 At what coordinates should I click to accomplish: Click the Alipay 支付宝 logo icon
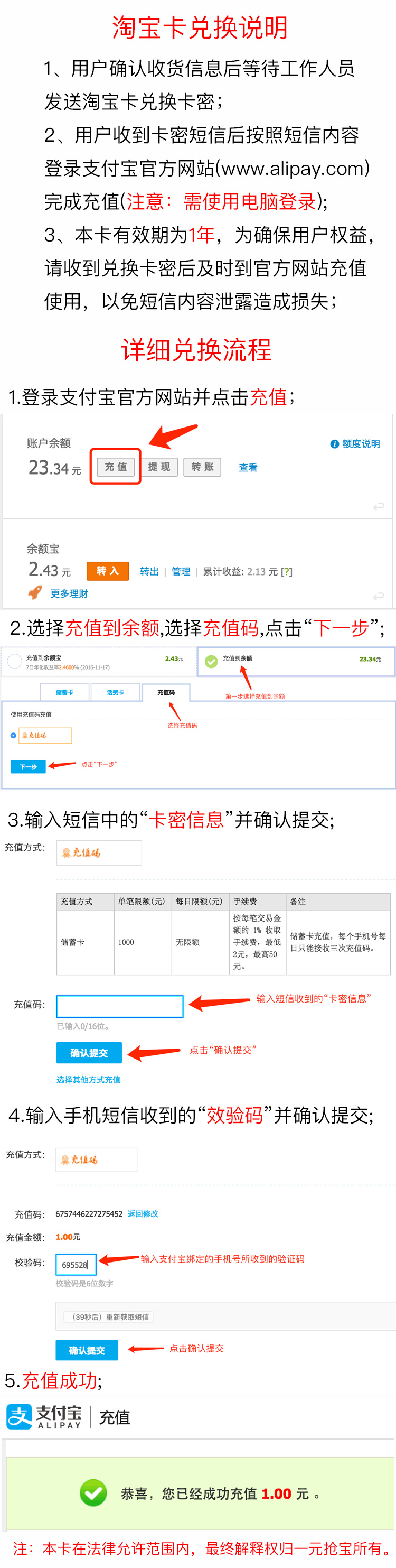point(19,1416)
